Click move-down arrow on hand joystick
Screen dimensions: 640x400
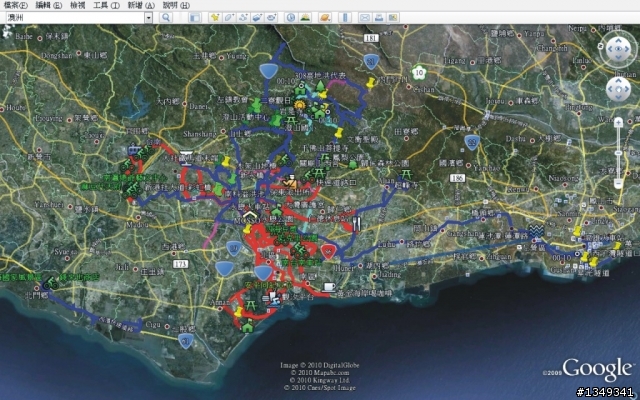coord(618,97)
